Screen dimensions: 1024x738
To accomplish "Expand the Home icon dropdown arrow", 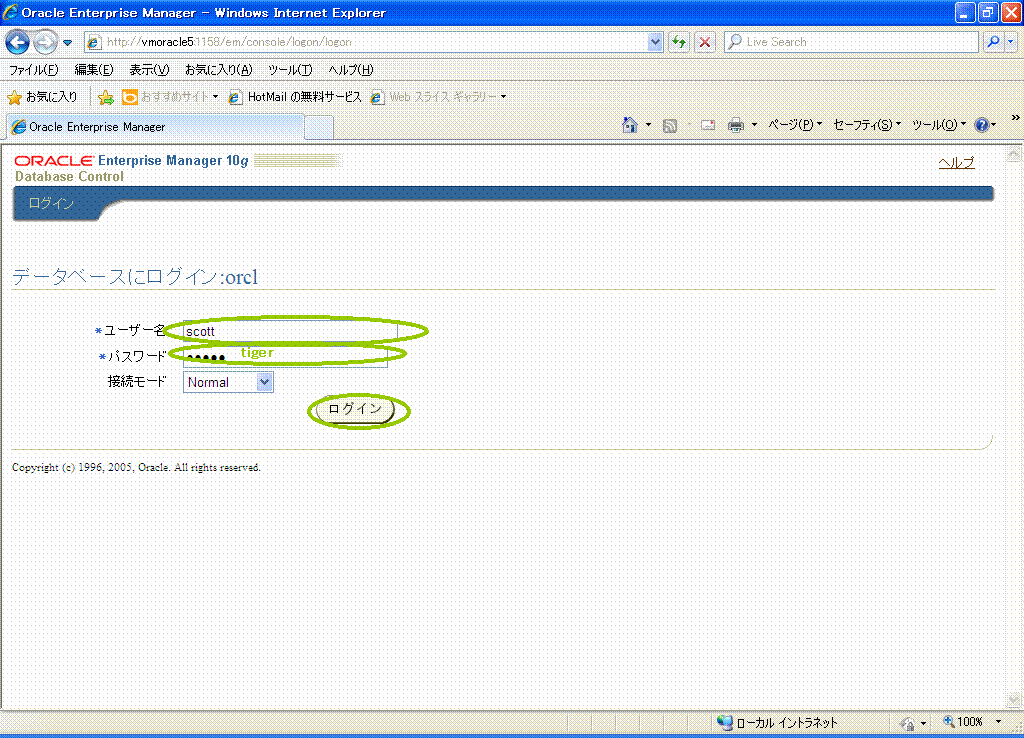I will [x=648, y=125].
